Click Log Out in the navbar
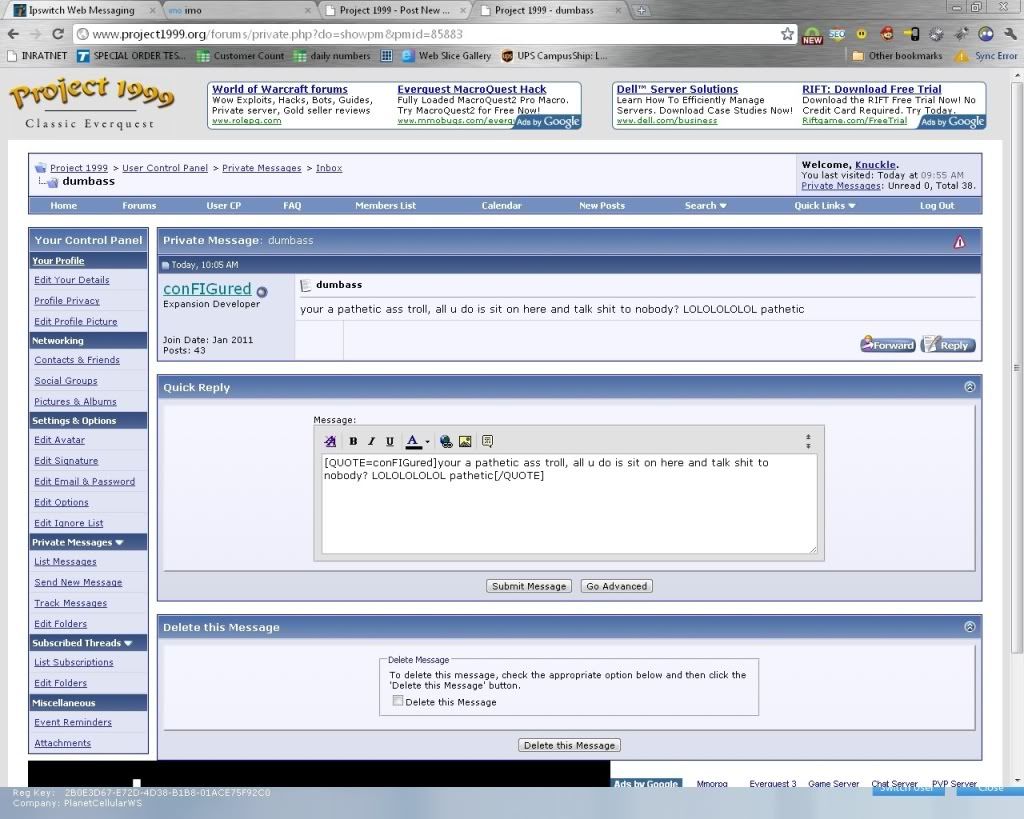This screenshot has width=1024, height=819. coord(937,206)
